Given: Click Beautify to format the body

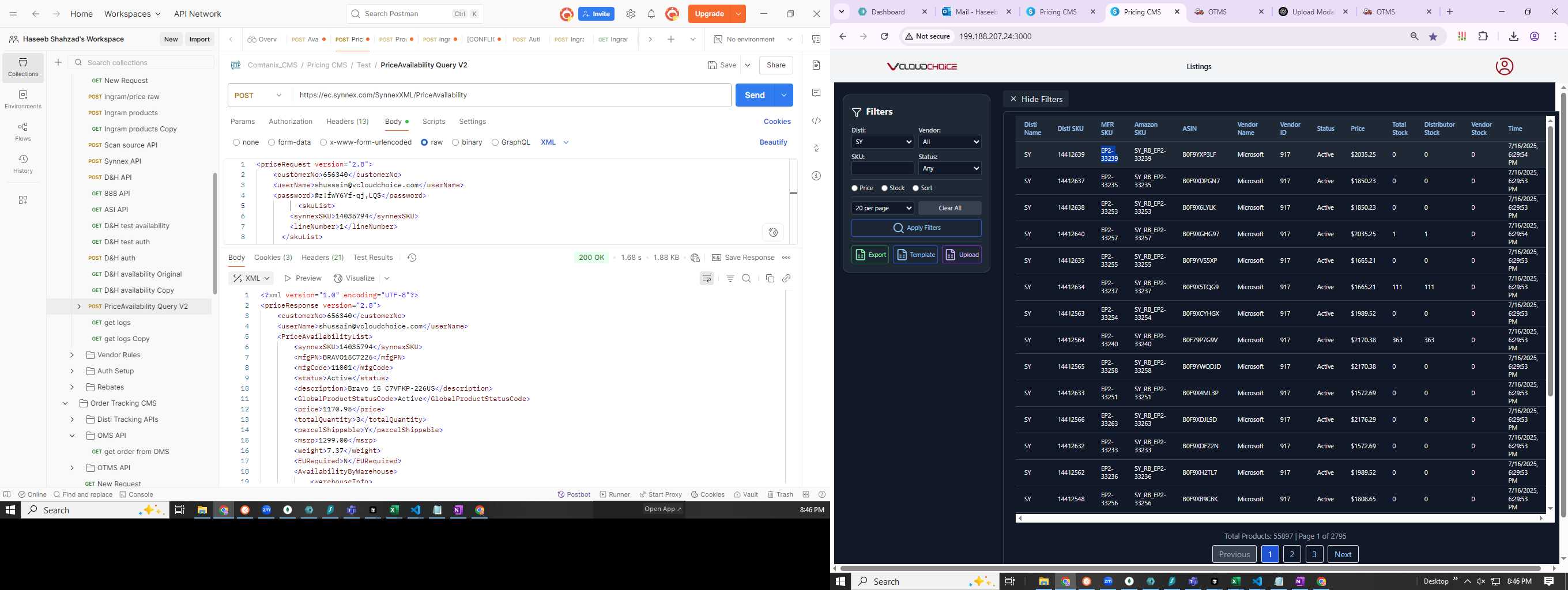Looking at the screenshot, I should click(x=773, y=142).
